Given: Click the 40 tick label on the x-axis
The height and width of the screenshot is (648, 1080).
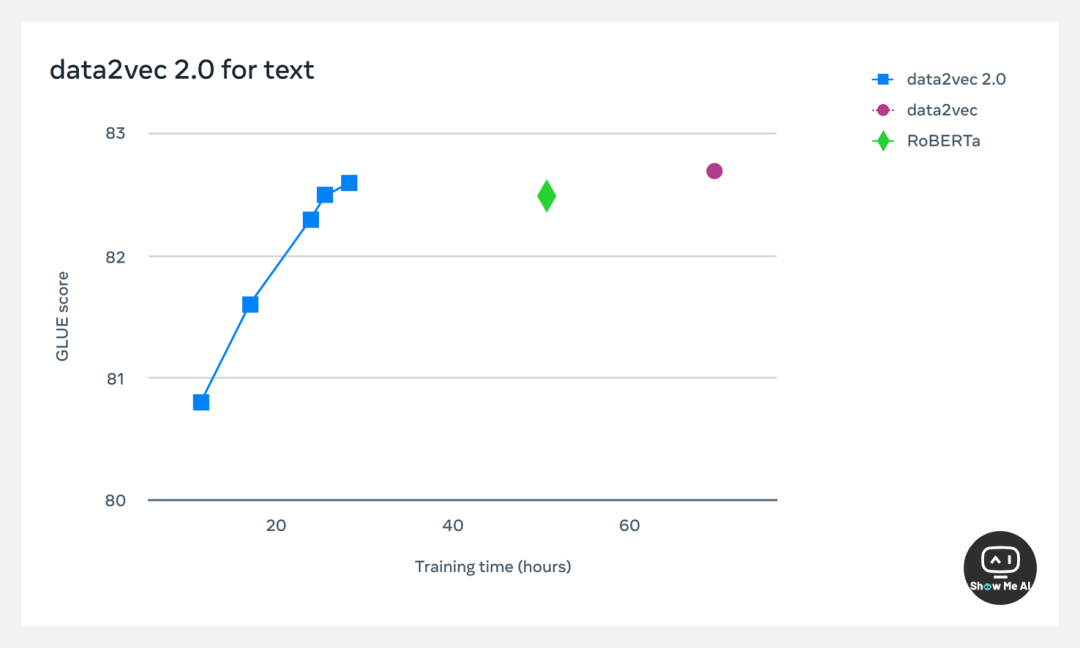Looking at the screenshot, I should [453, 526].
